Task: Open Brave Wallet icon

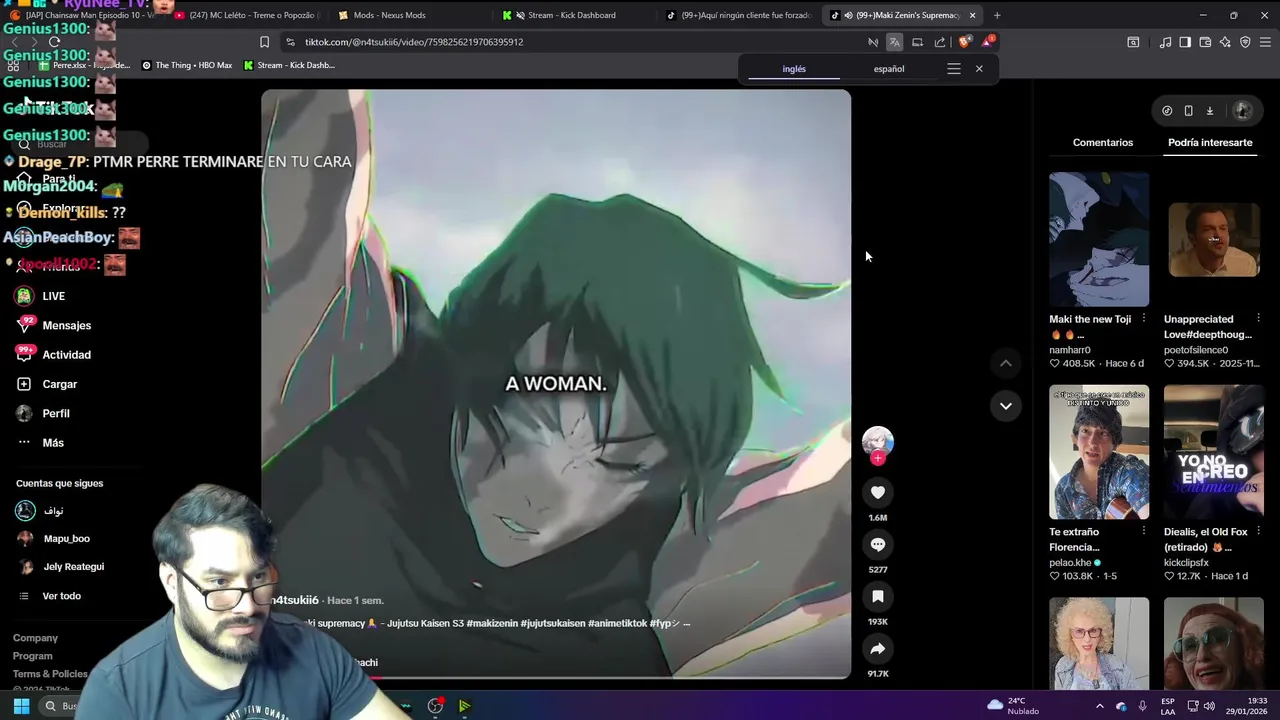Action: [1205, 42]
